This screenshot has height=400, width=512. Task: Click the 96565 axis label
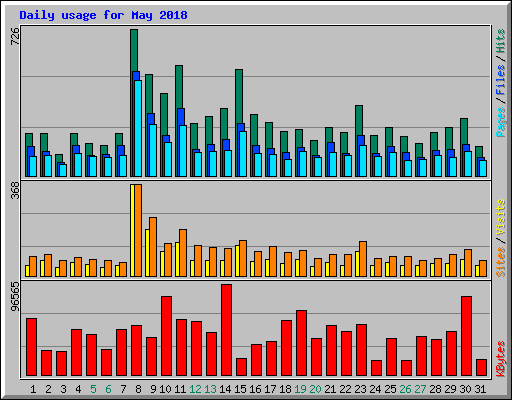click(x=15, y=297)
